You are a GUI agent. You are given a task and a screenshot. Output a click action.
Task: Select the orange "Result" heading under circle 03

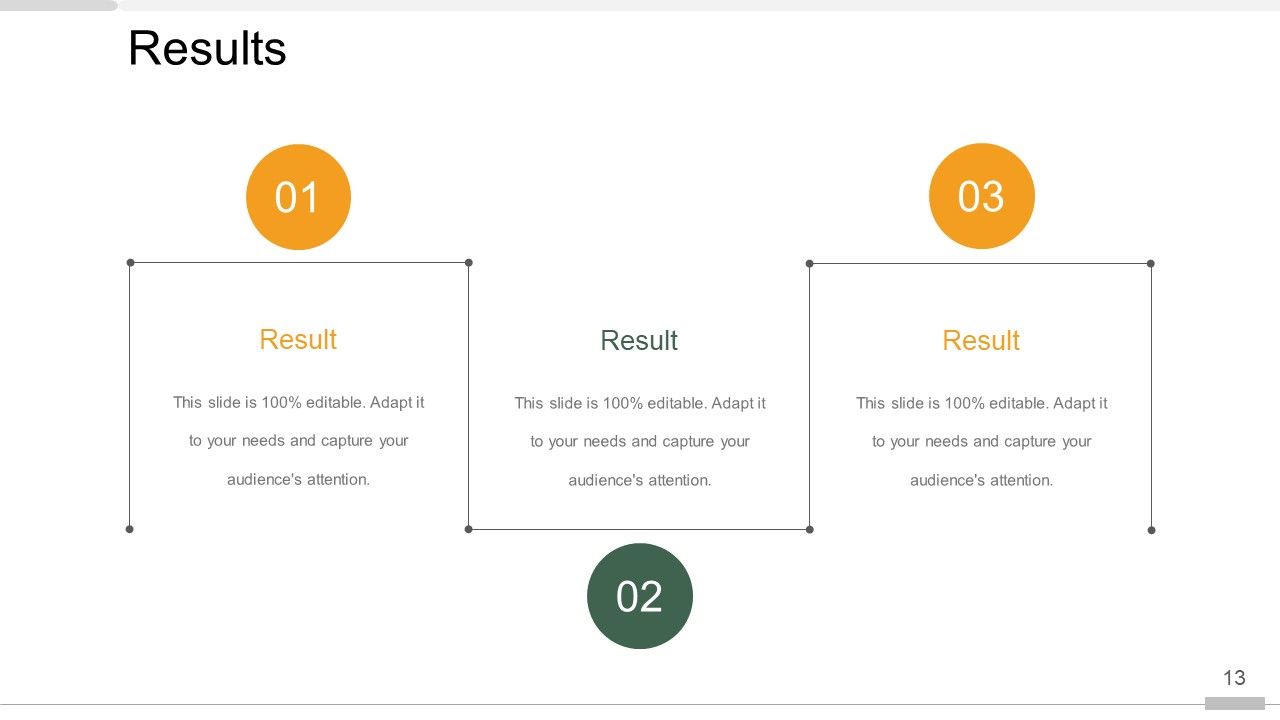coord(981,341)
